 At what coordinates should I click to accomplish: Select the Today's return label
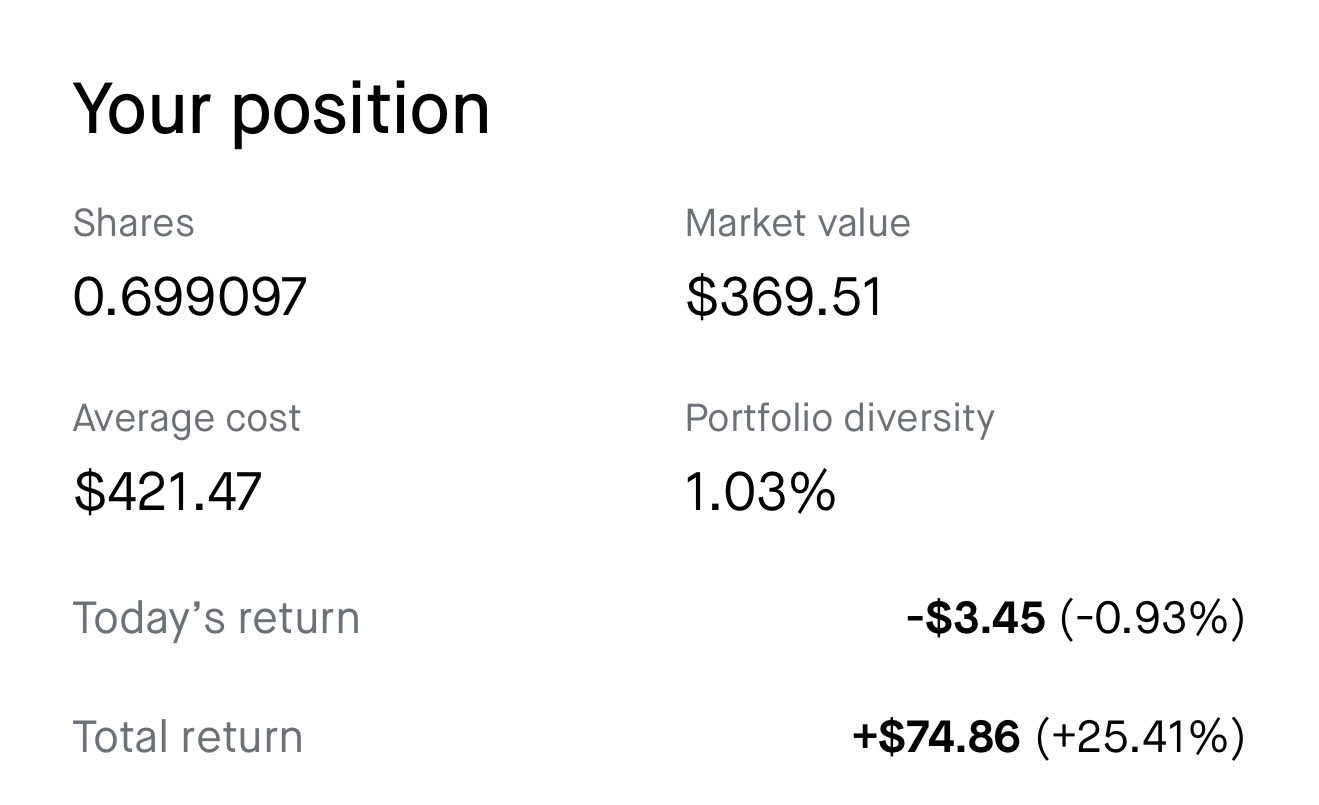coord(216,618)
